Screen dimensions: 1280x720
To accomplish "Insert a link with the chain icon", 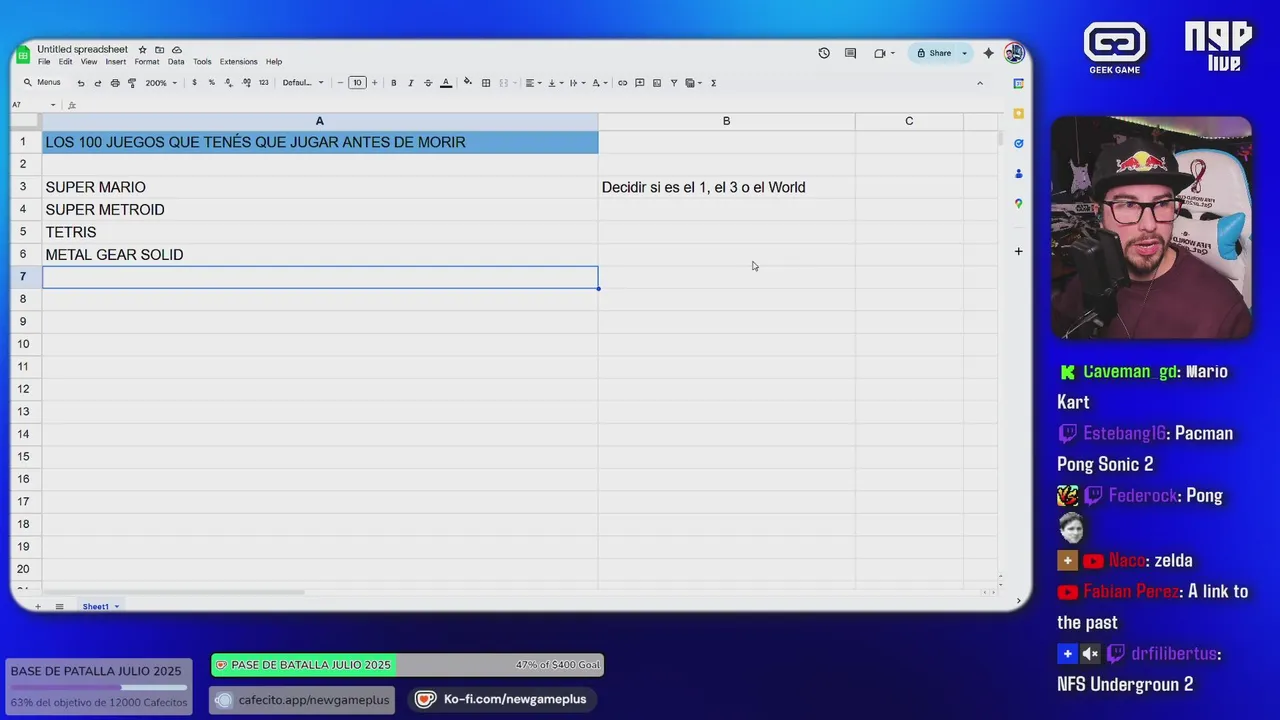I will point(622,83).
